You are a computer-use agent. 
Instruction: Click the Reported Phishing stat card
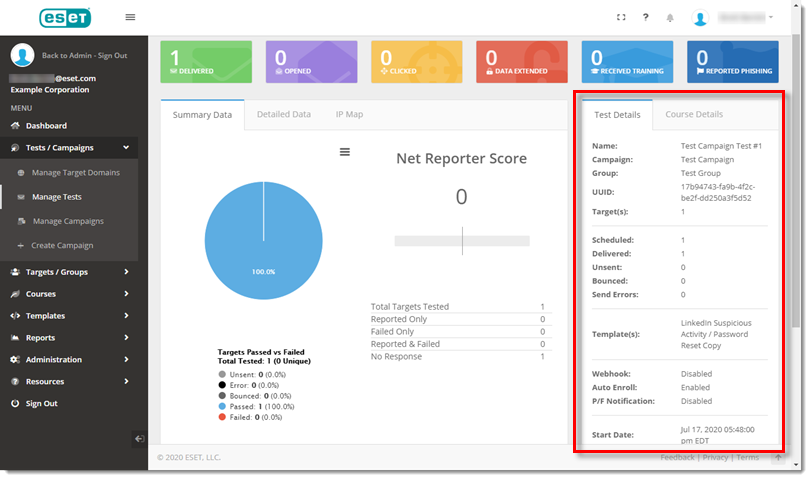point(733,62)
